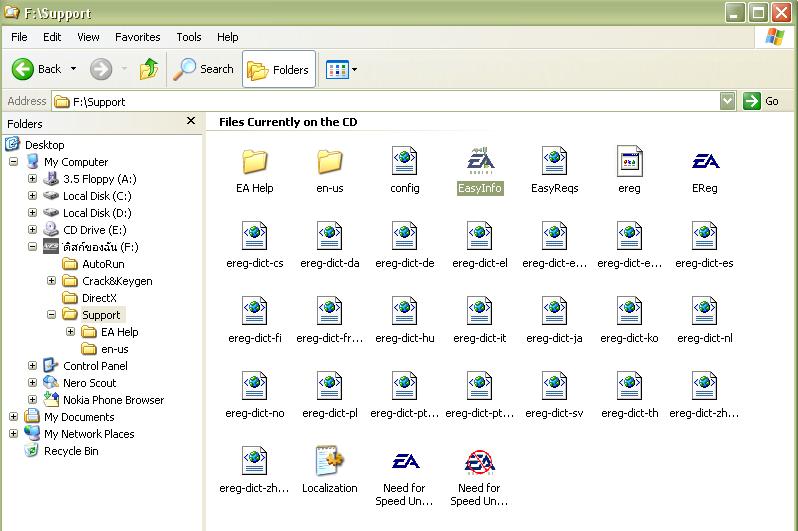The width and height of the screenshot is (798, 531).
Task: Click the Search button
Action: click(203, 69)
